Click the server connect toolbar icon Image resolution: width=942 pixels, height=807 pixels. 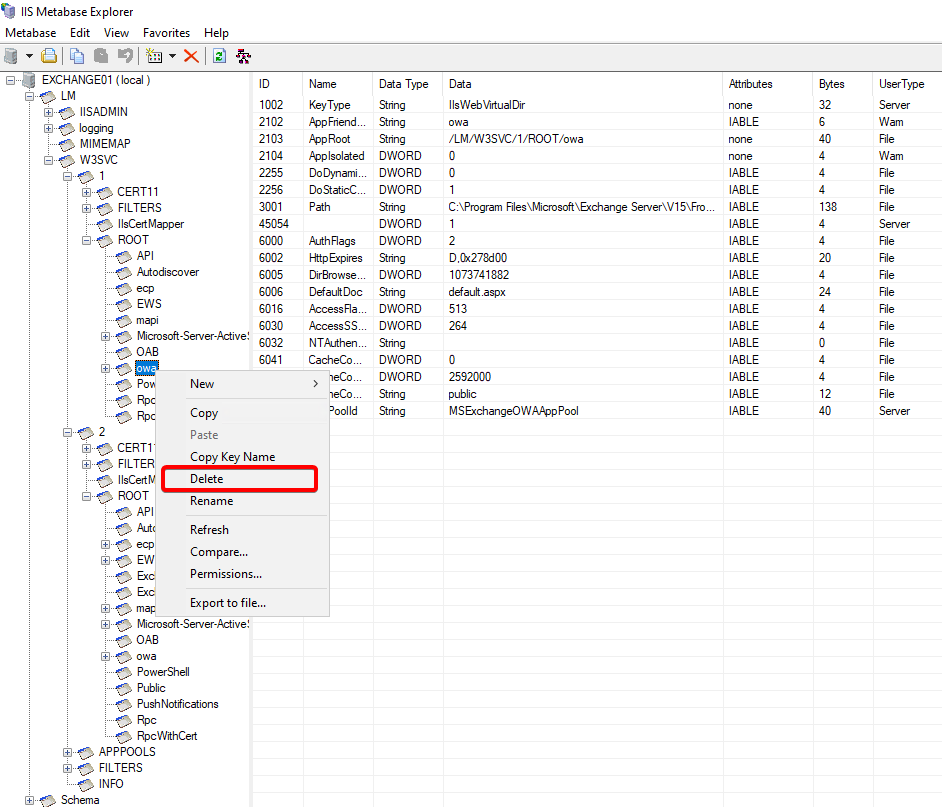pyautogui.click(x=11, y=56)
